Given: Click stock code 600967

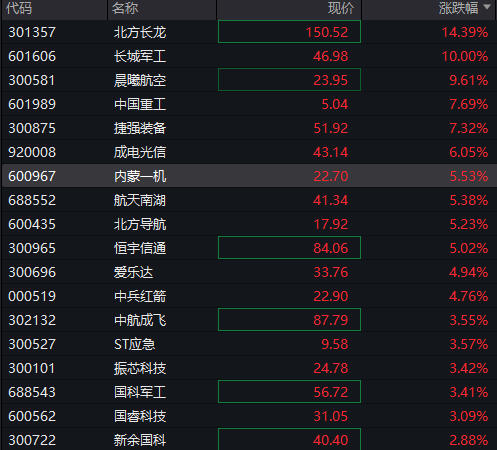Looking at the screenshot, I should [x=32, y=176].
